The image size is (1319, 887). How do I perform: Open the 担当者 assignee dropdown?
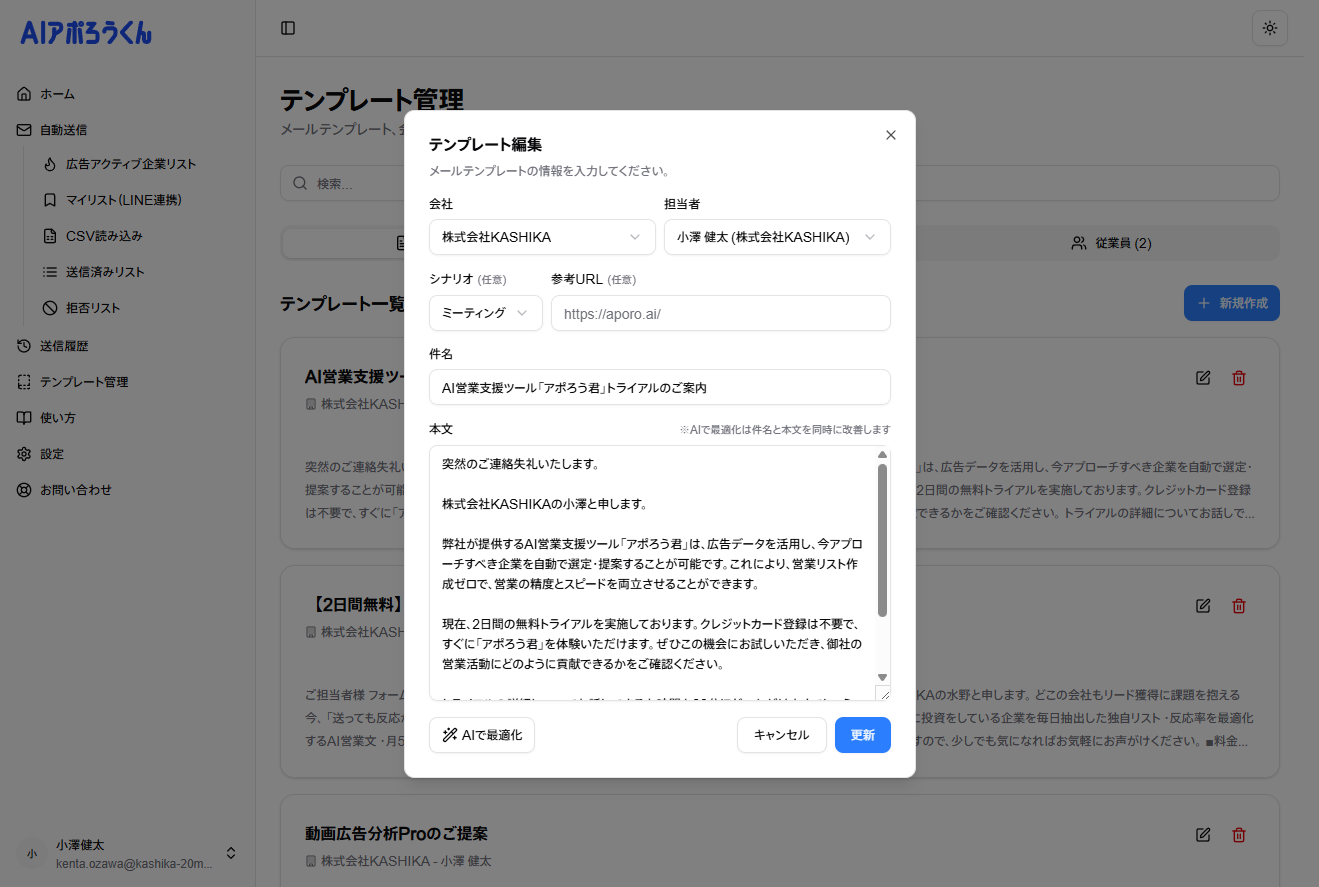click(x=777, y=237)
